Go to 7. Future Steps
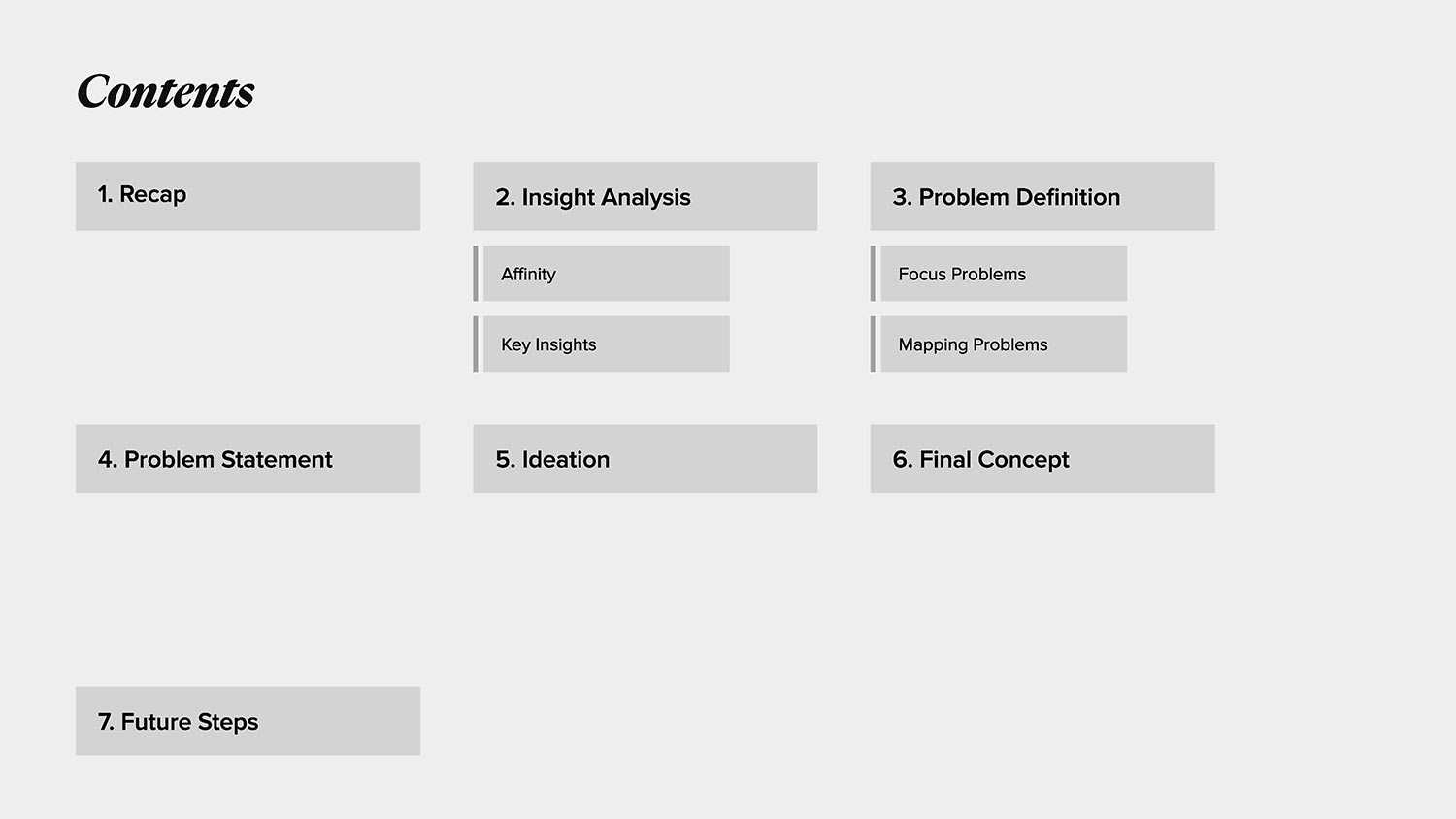This screenshot has width=1456, height=819. tap(248, 721)
